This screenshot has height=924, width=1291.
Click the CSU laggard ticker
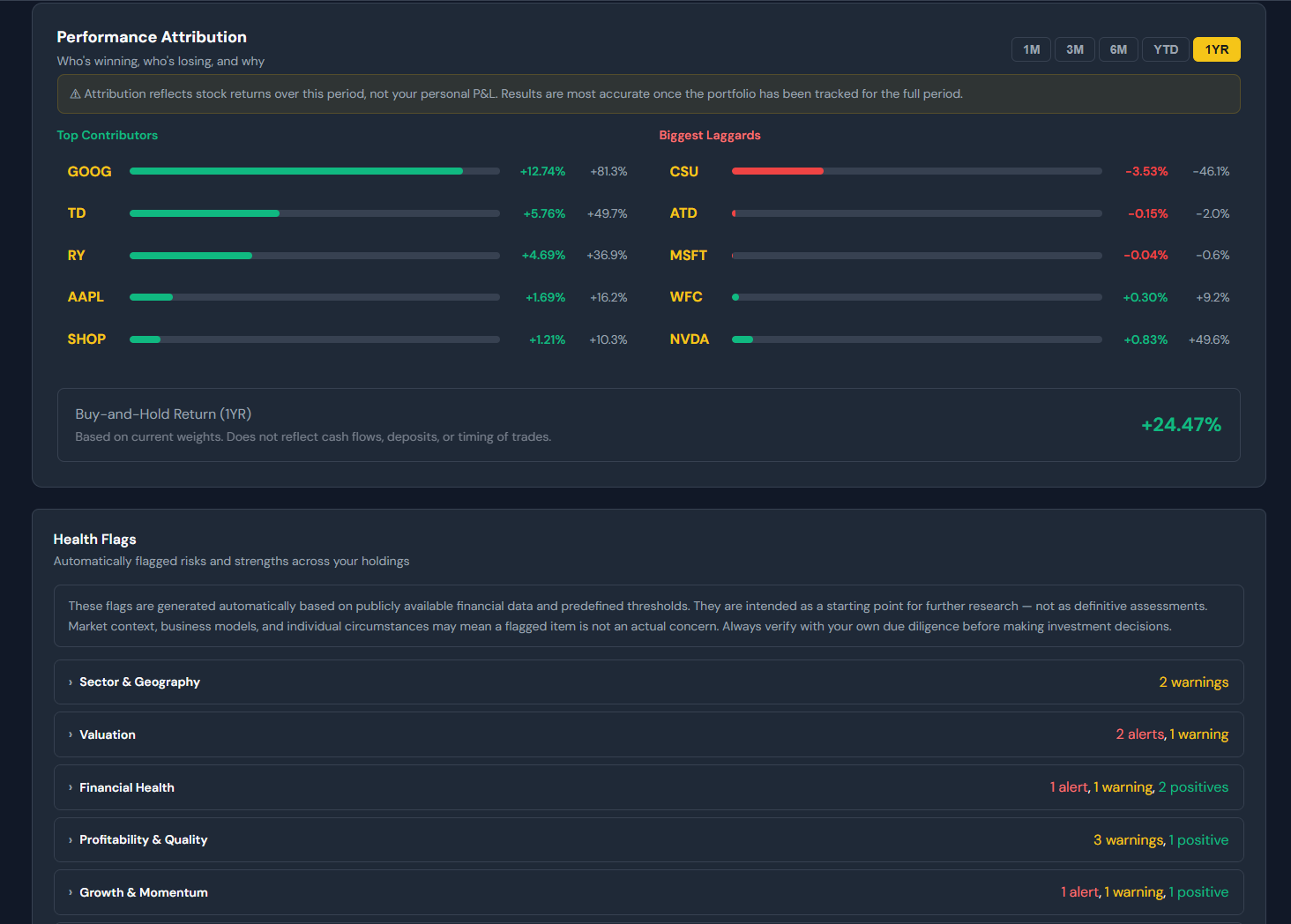pos(683,171)
